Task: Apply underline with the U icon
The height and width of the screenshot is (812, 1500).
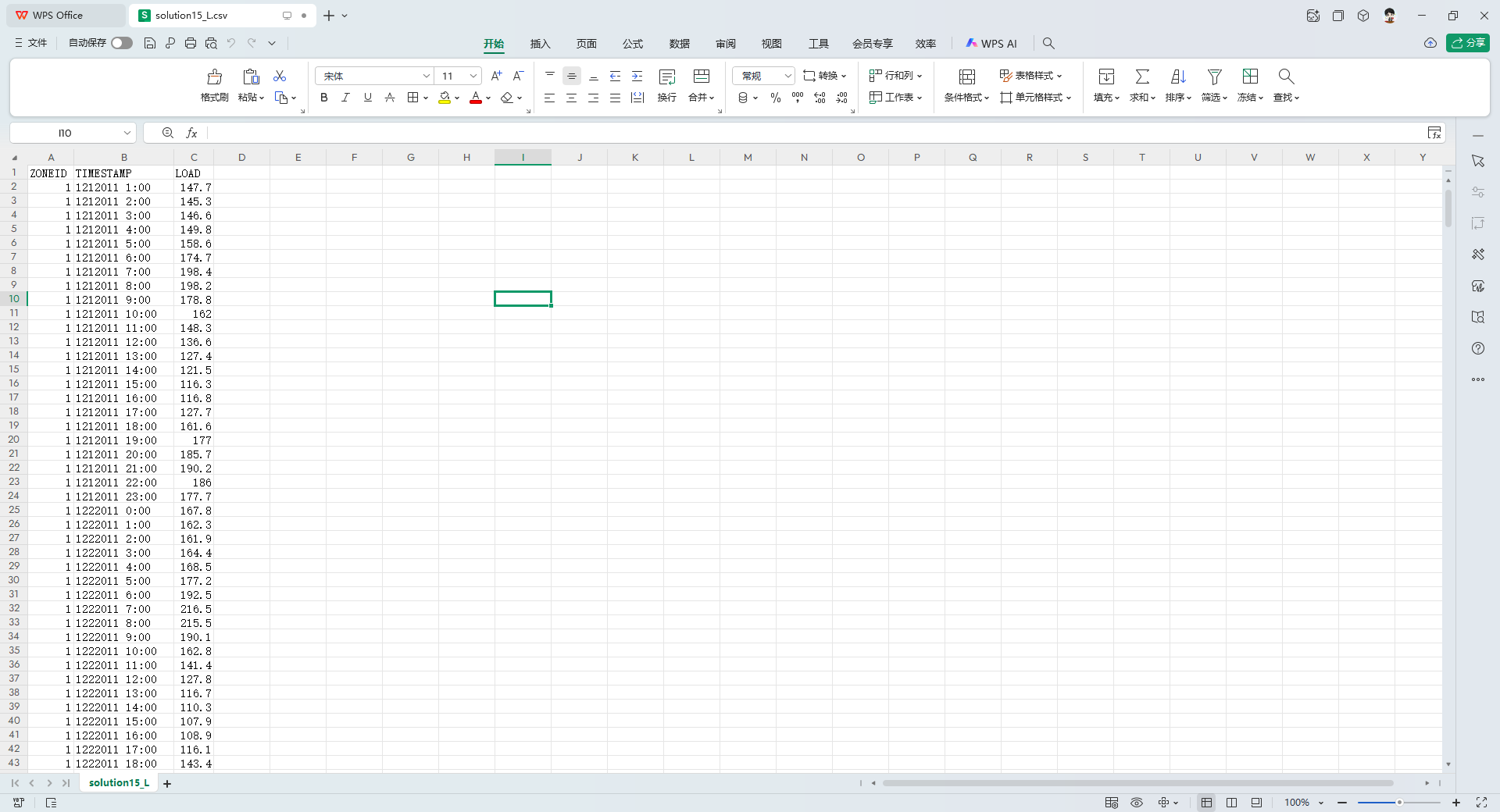Action: (367, 98)
